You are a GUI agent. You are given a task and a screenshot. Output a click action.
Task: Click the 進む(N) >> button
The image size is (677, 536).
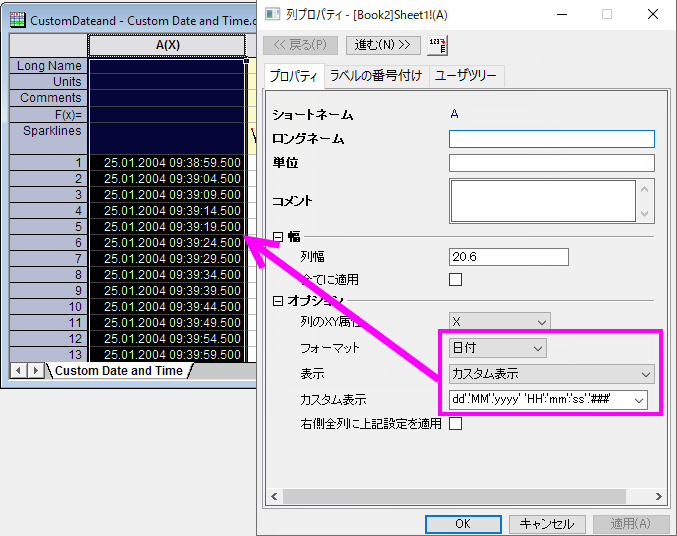coord(383,45)
